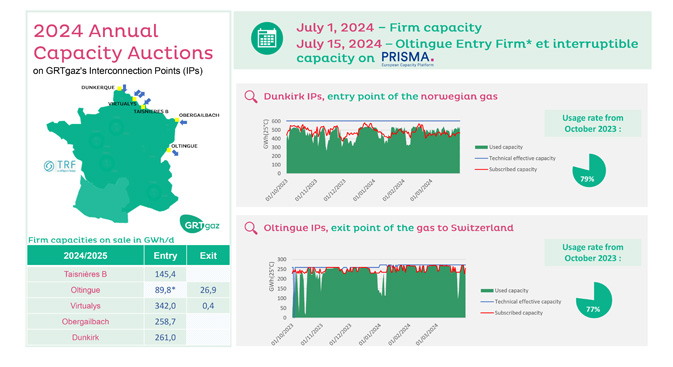
Task: Click 'on GRTgaz's Interconnection Points (IPs)' subtitle
Action: click(x=118, y=71)
